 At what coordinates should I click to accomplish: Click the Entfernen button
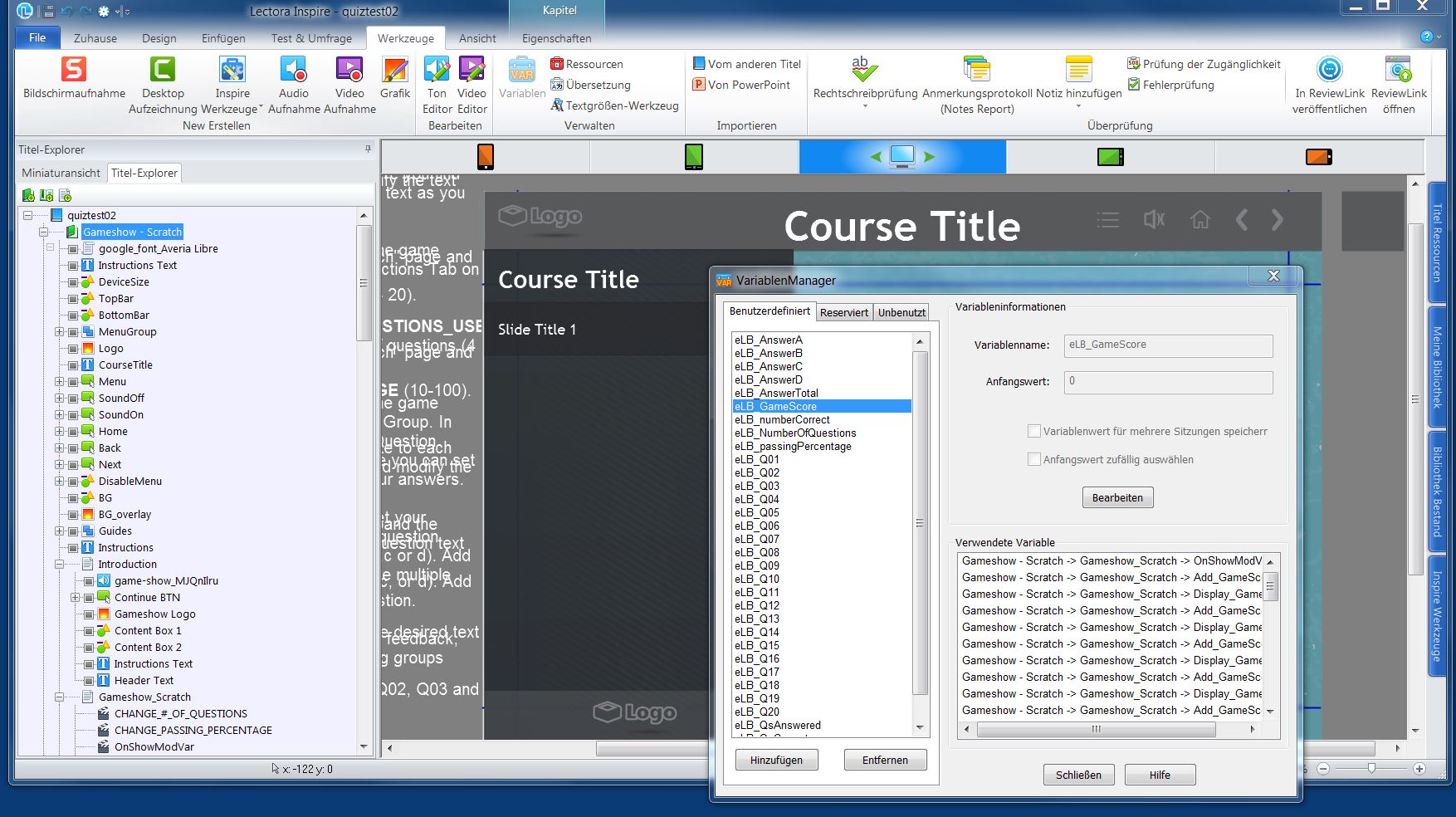885,760
